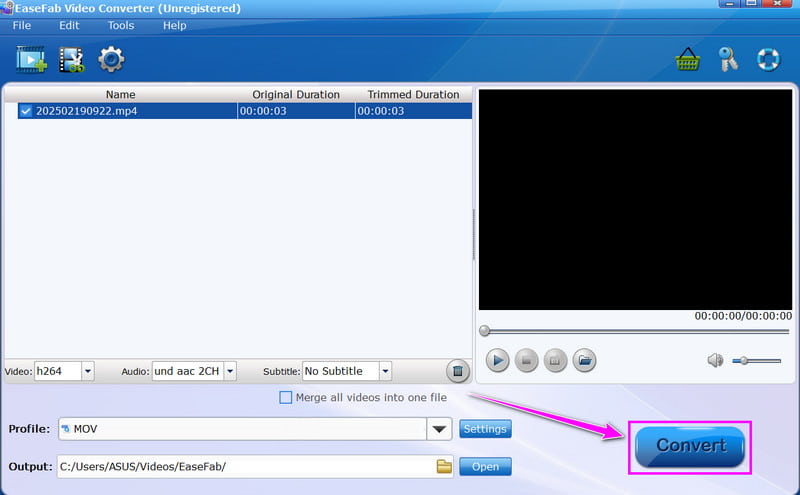Click the Add Video icon in toolbar
Viewport: 800px width, 495px height.
tap(31, 59)
